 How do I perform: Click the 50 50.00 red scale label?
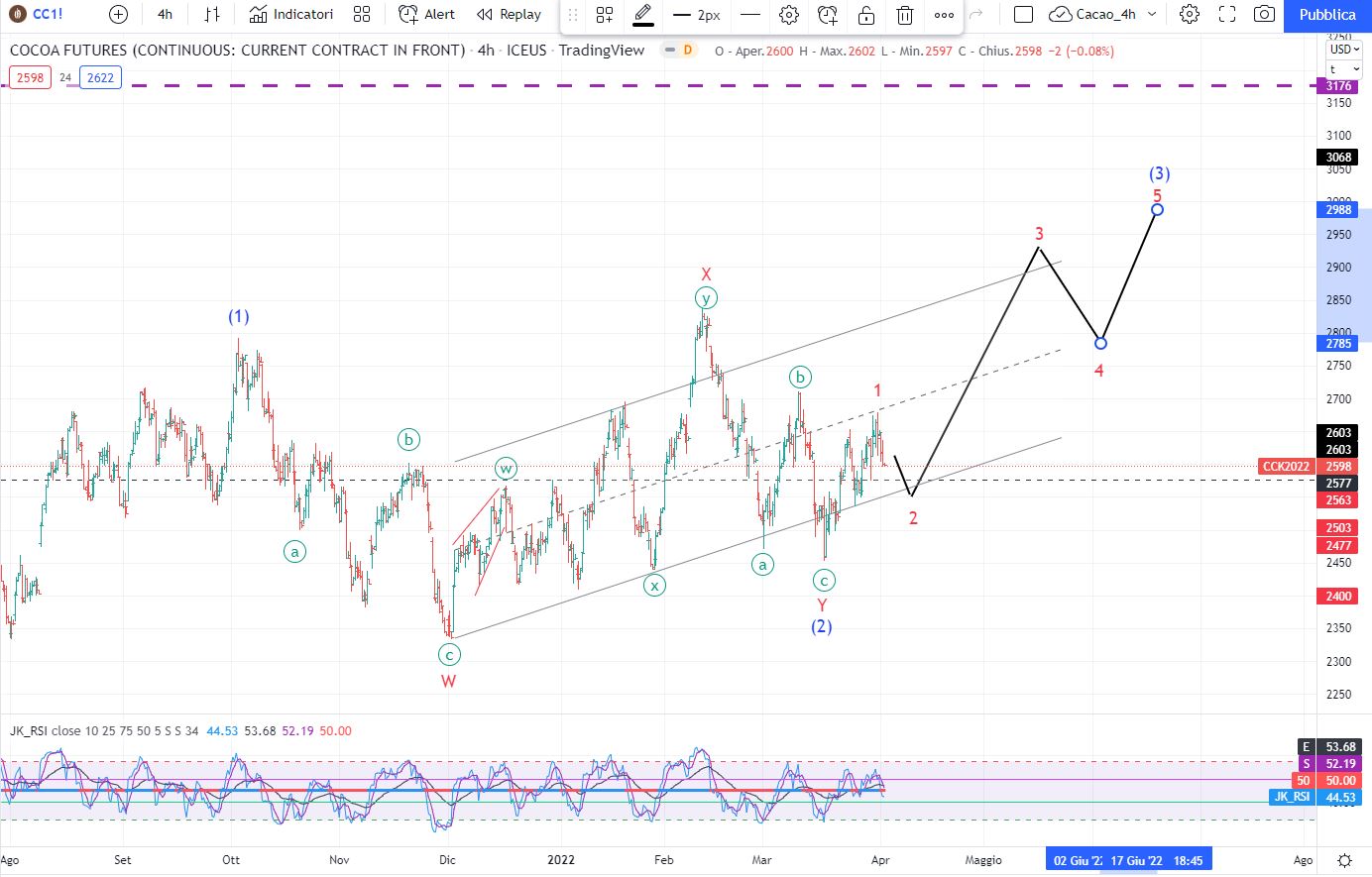coord(1327,781)
